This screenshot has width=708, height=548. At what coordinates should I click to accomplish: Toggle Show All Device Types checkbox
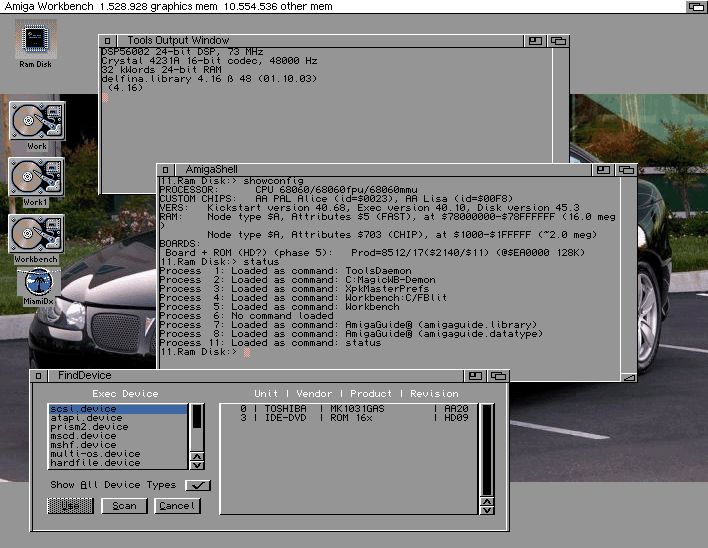click(198, 485)
